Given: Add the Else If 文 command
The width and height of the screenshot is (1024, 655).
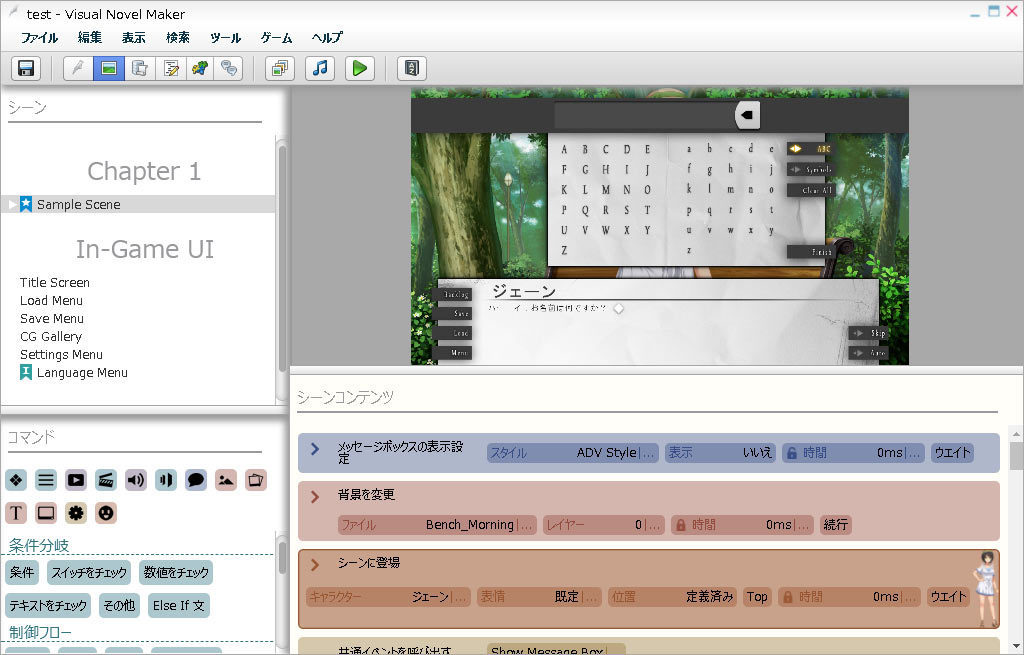Looking at the screenshot, I should [x=179, y=605].
